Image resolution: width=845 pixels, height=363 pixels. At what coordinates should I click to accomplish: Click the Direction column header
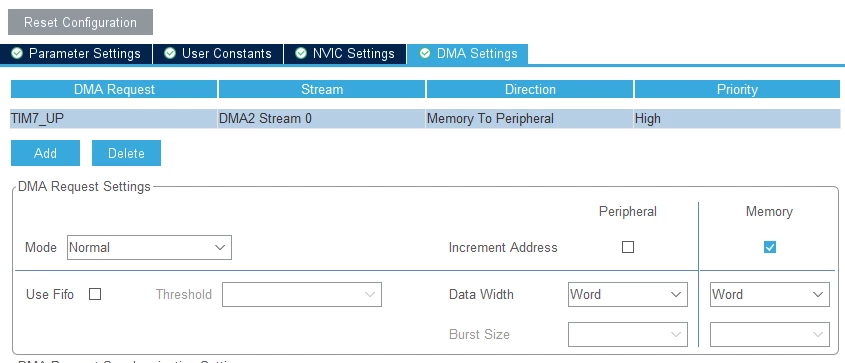click(x=530, y=89)
